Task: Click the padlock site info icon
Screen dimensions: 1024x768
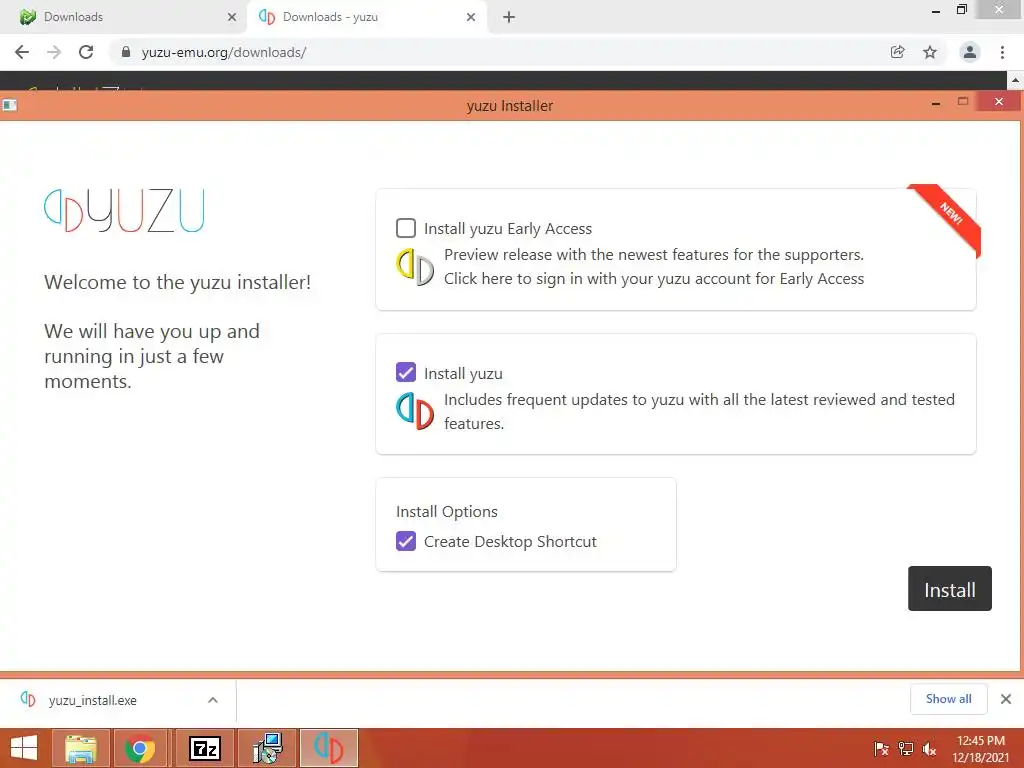Action: tap(126, 52)
